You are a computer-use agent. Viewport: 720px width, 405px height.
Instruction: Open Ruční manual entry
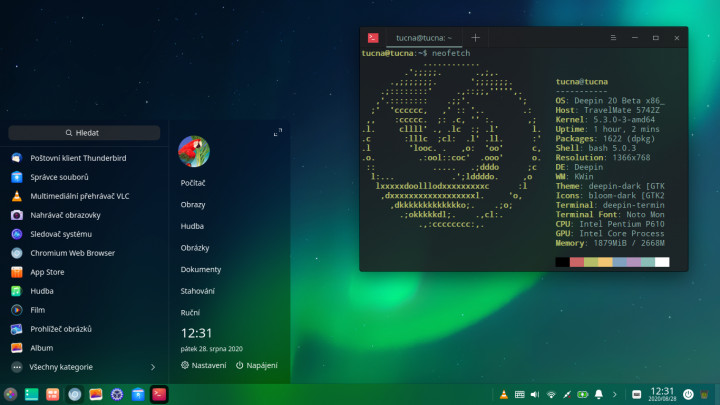click(x=190, y=313)
